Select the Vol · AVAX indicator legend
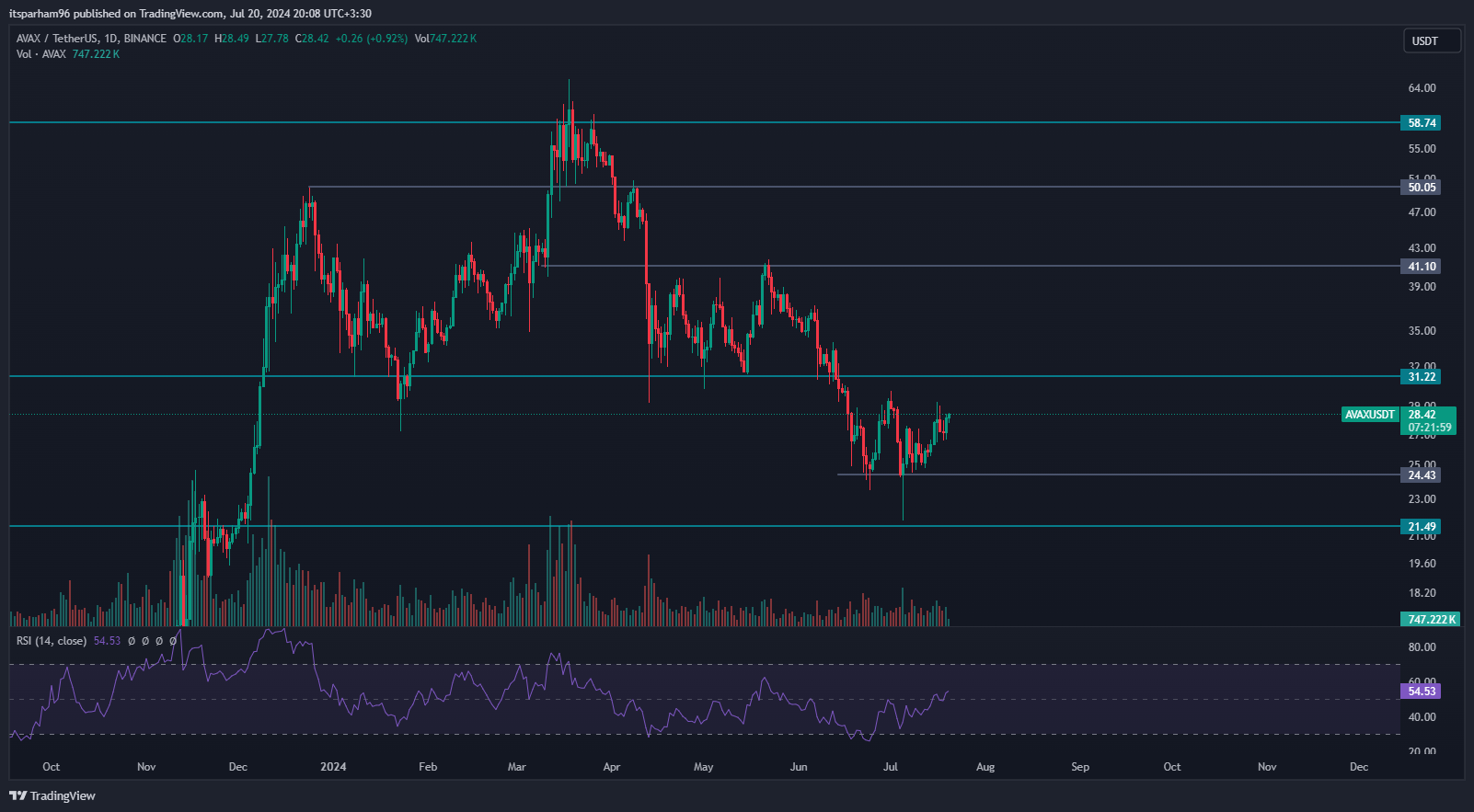The width and height of the screenshot is (1474, 812). point(40,54)
